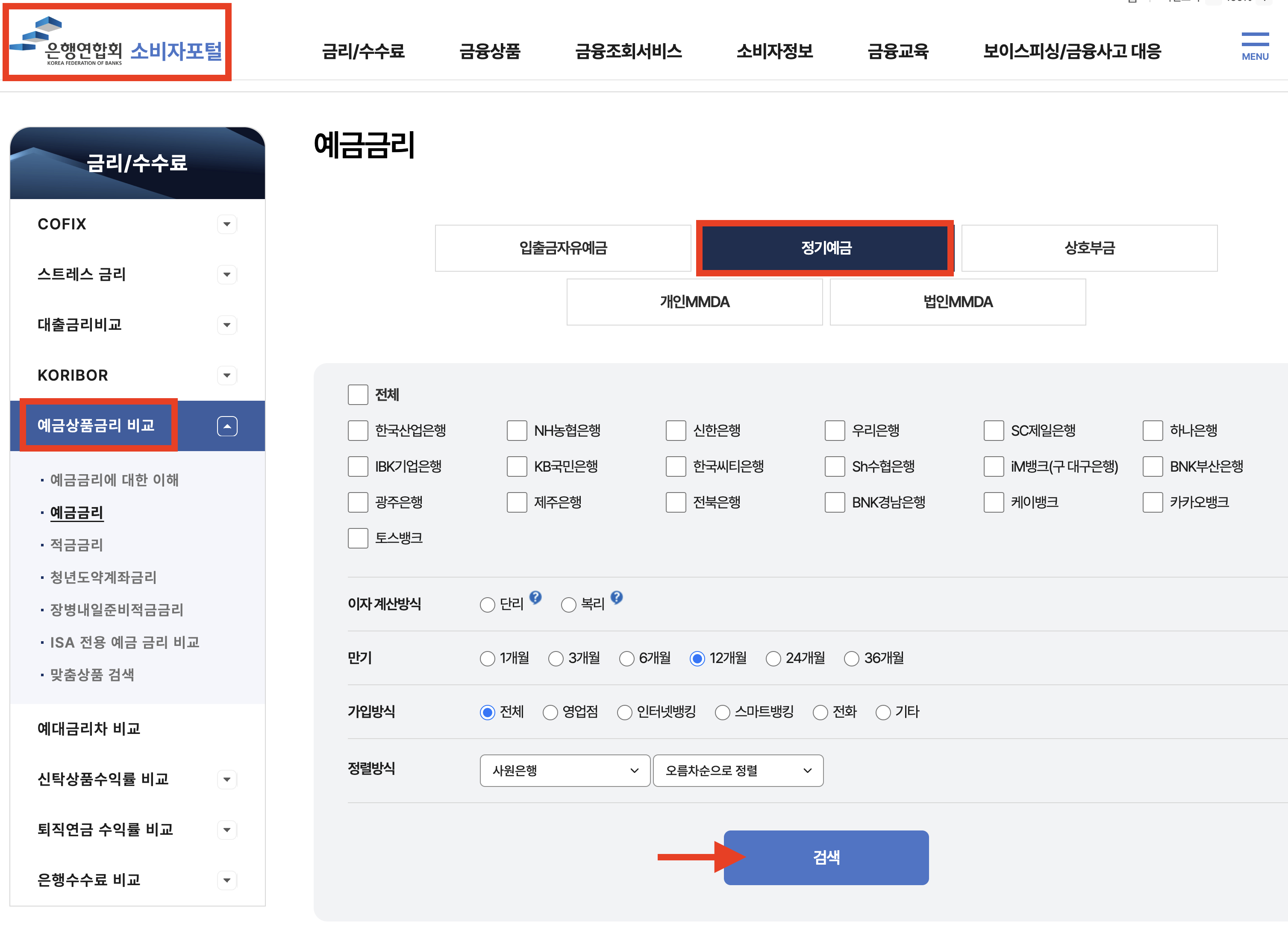This screenshot has width=1288, height=933.
Task: Expand the COFIX arrow icon
Action: (226, 224)
